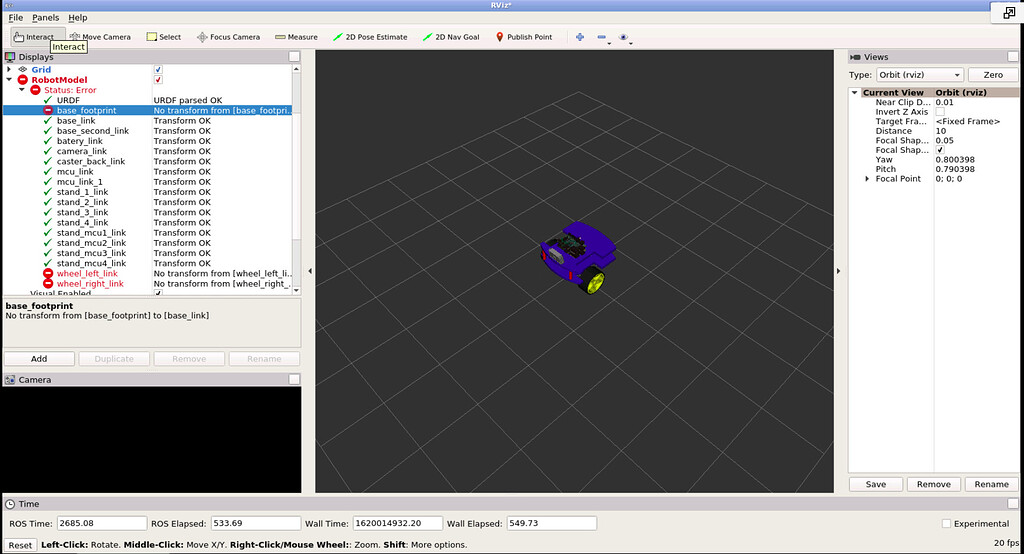The height and width of the screenshot is (554, 1024).
Task: Select the caster_back_link row
Action: [148, 161]
